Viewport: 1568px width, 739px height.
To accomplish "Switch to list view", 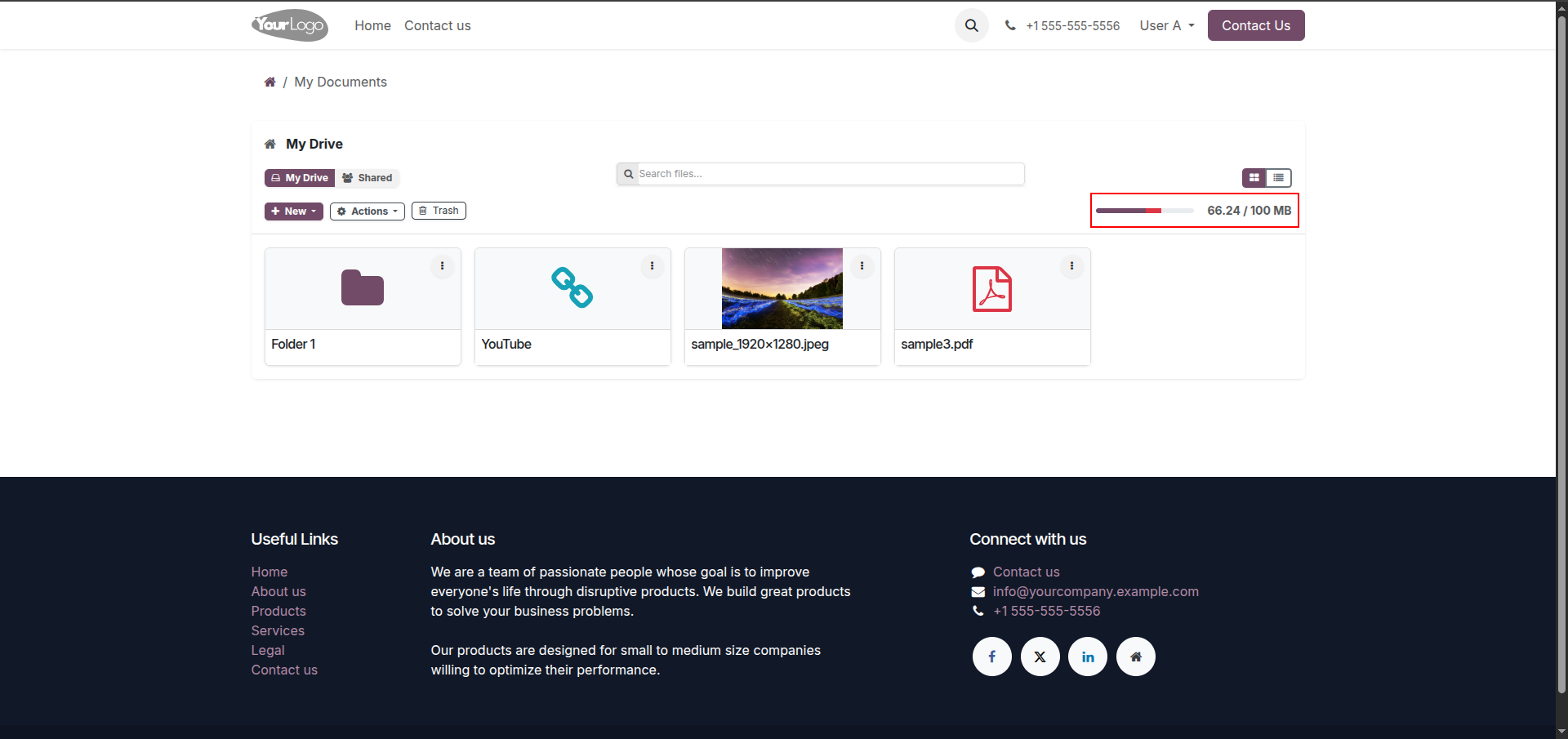I will click(x=1279, y=177).
